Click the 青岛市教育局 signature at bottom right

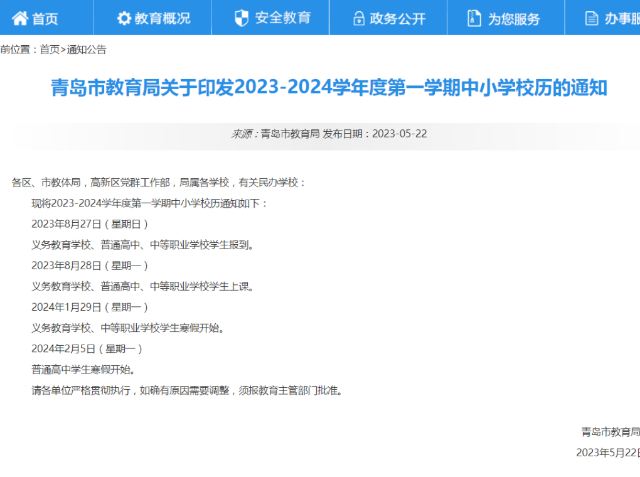point(610,432)
